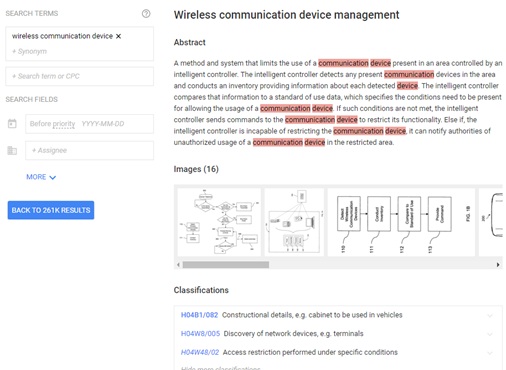Expand the H04B1/082 classification row chevron
Image resolution: width=506 pixels, height=370 pixels.
490,315
